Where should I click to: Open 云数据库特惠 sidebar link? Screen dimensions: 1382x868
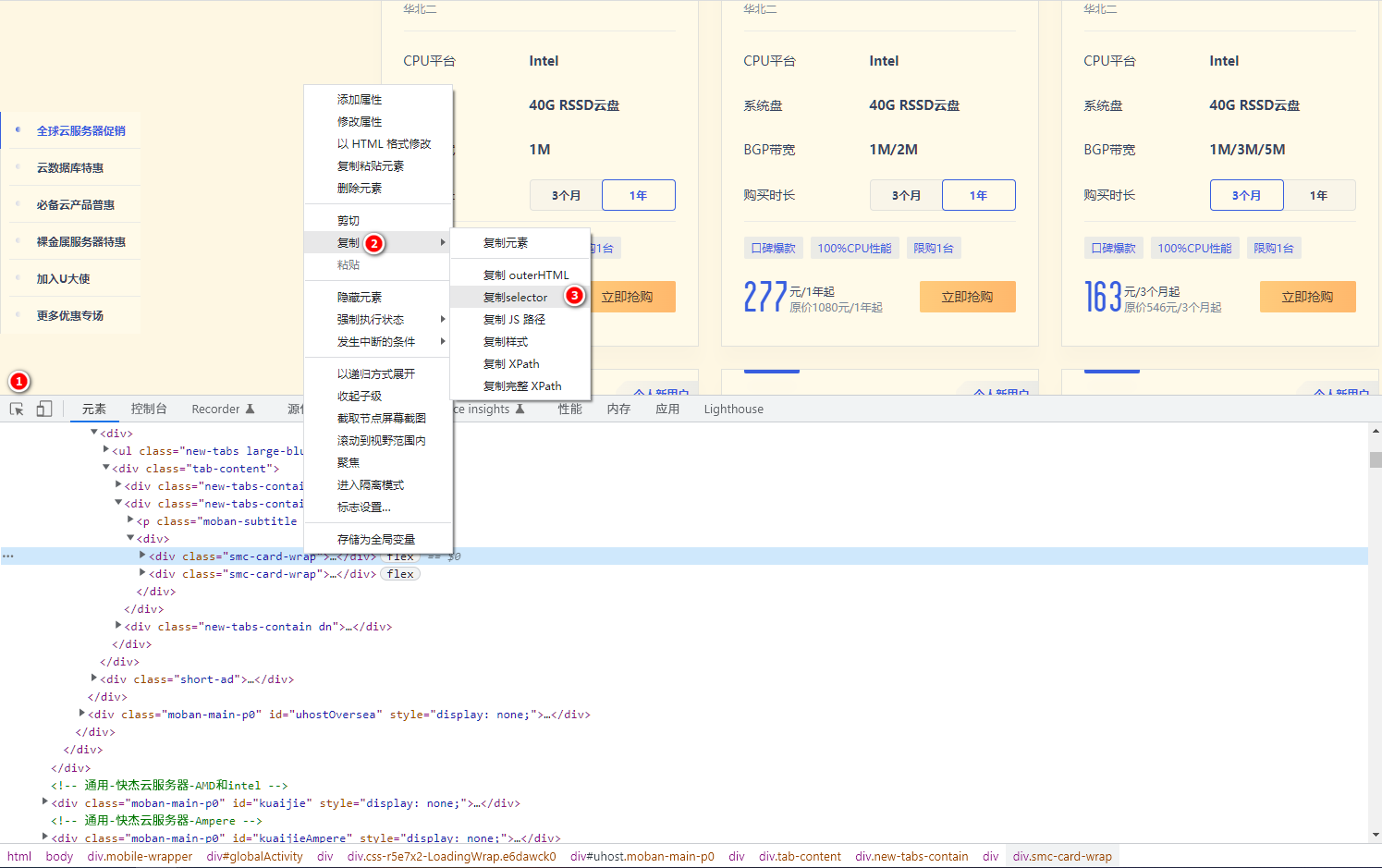(x=69, y=168)
